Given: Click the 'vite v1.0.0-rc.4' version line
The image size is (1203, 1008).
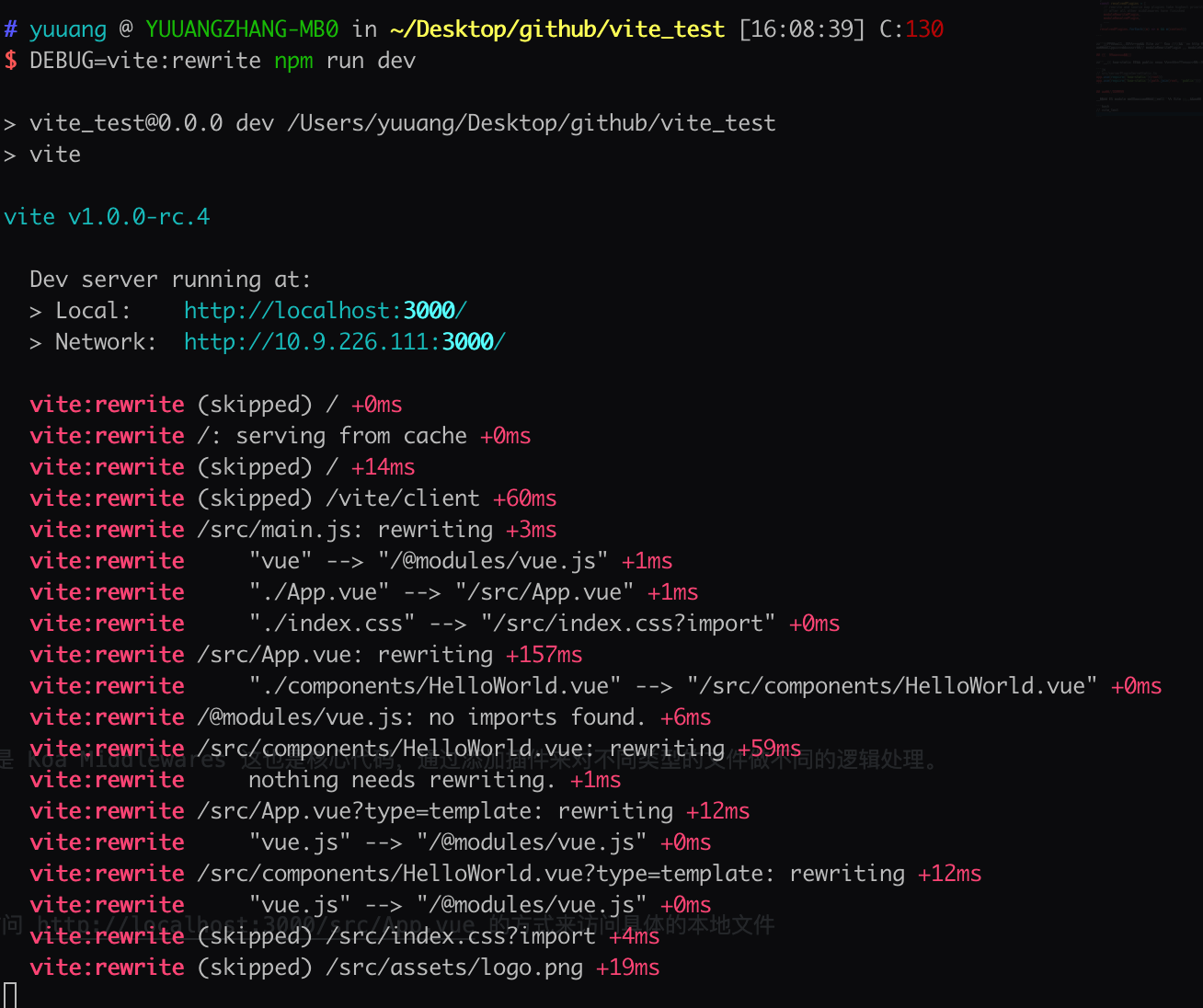Looking at the screenshot, I should coord(107,217).
